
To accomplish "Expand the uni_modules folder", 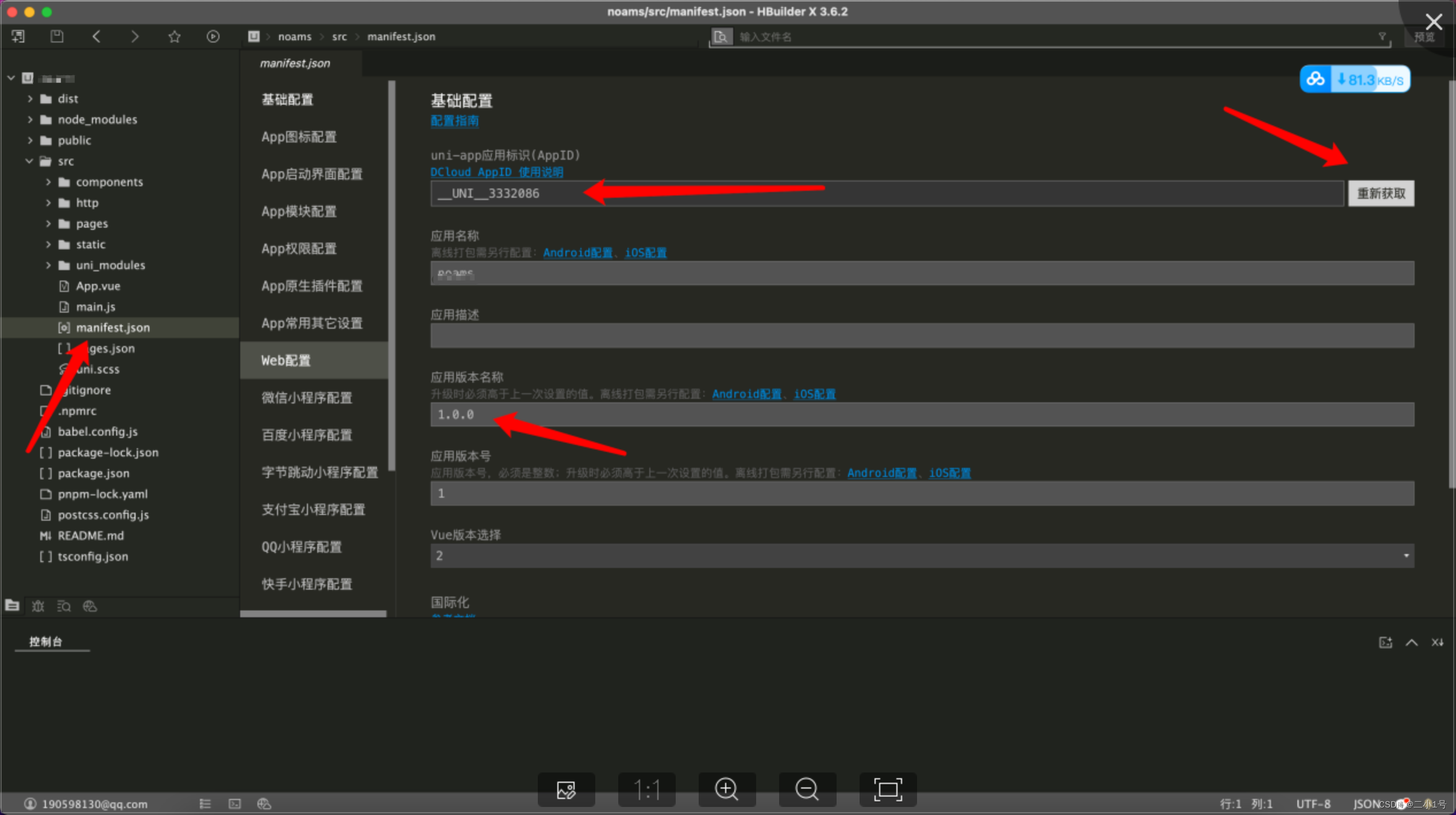I will (48, 265).
